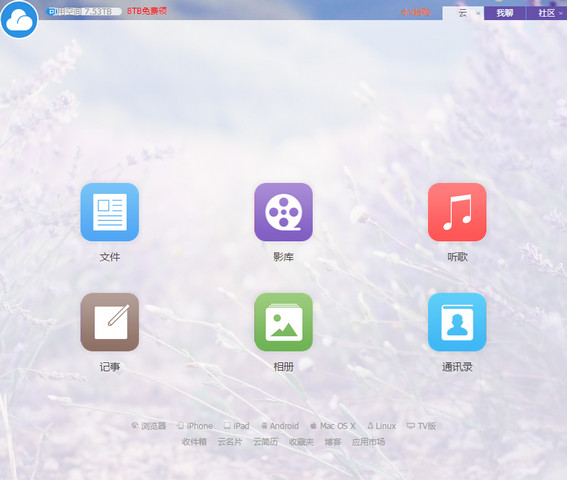The width and height of the screenshot is (567, 480).
Task: Switch to the 我聊 tab
Action: click(x=504, y=13)
